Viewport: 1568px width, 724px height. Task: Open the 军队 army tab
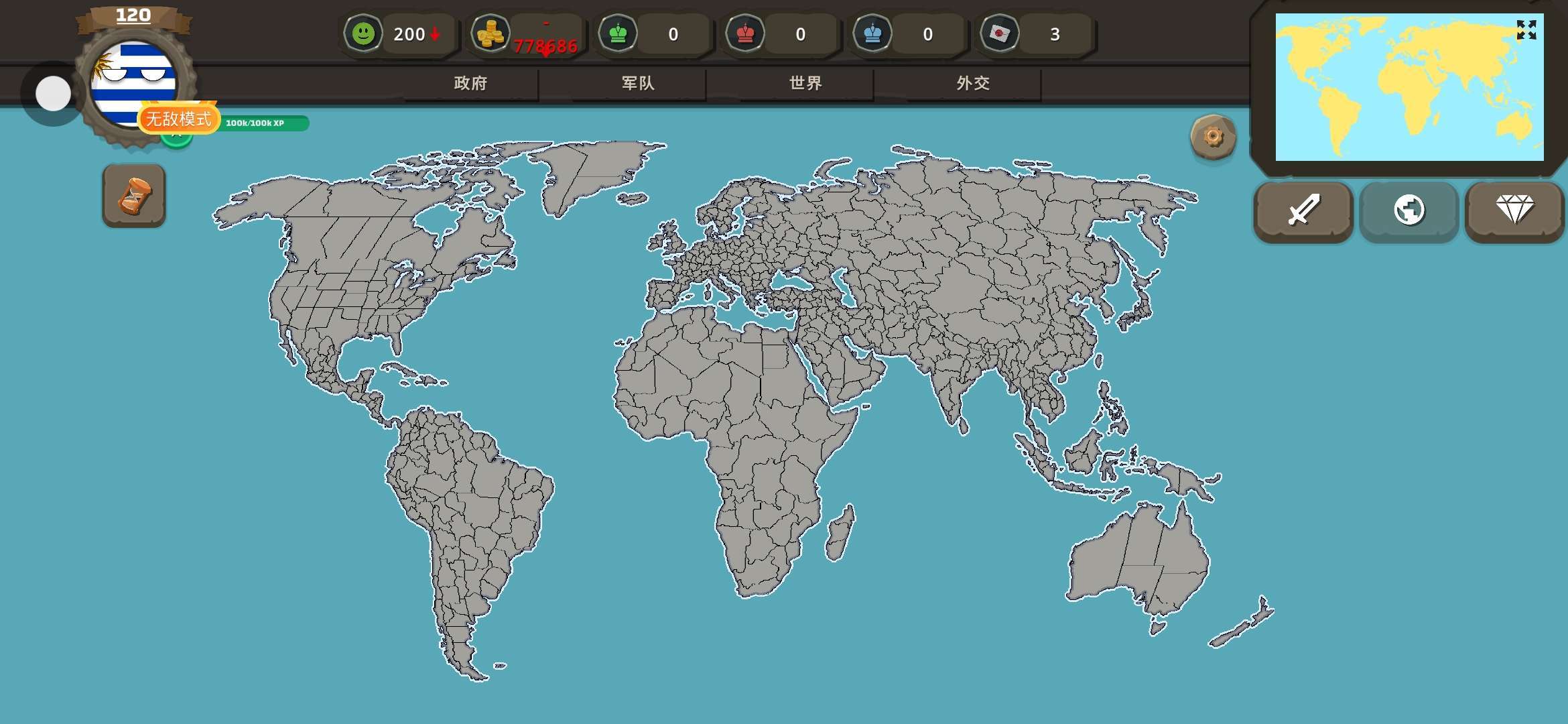(x=638, y=83)
